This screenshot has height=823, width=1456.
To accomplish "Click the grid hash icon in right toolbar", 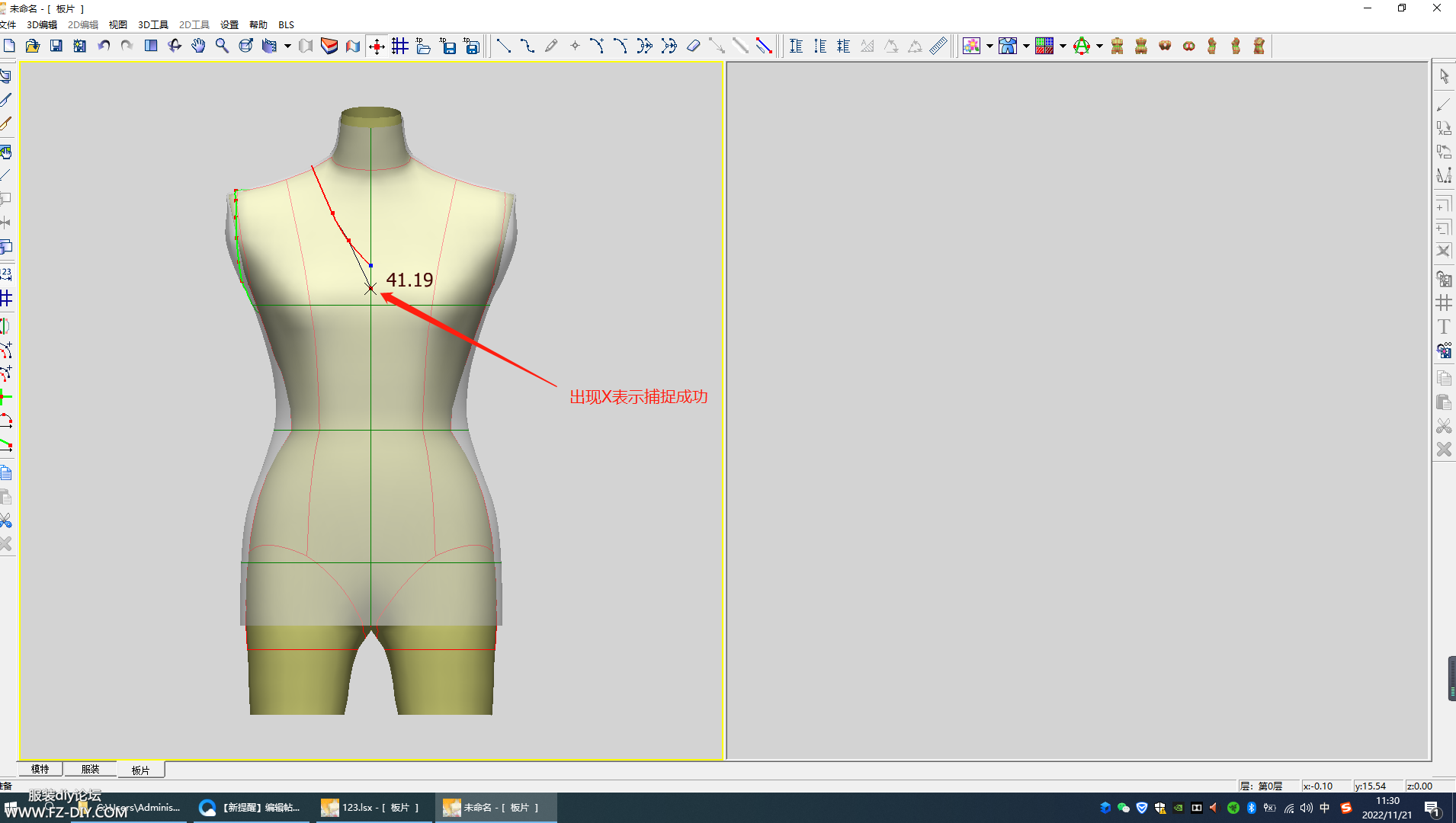I will [1444, 303].
